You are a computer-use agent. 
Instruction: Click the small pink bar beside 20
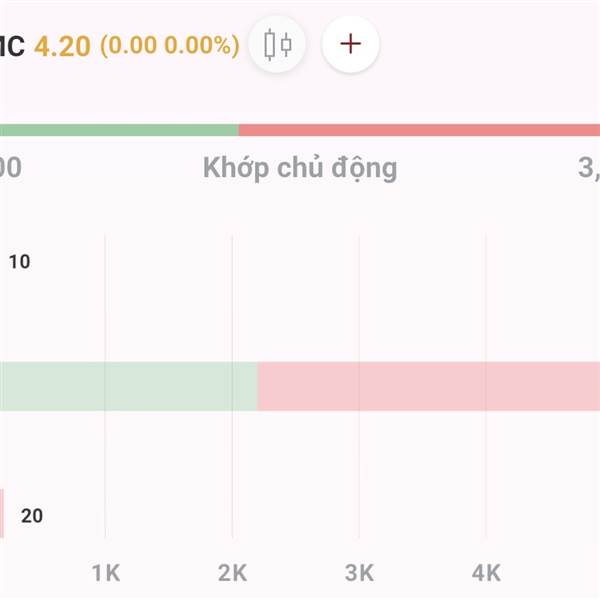tap(2, 513)
